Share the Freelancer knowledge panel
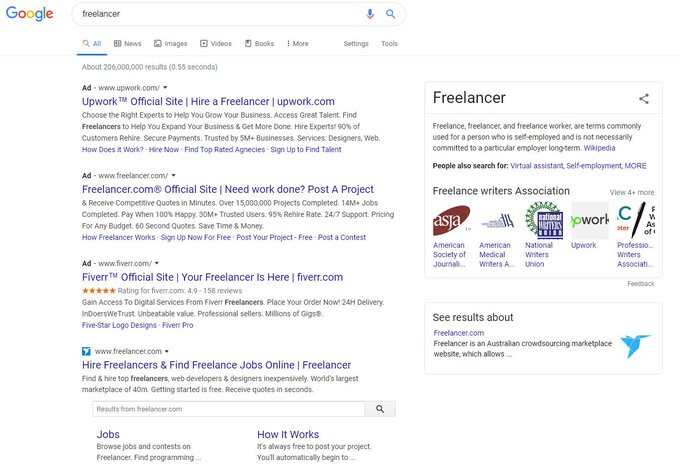Image resolution: width=680 pixels, height=471 pixels. [644, 98]
